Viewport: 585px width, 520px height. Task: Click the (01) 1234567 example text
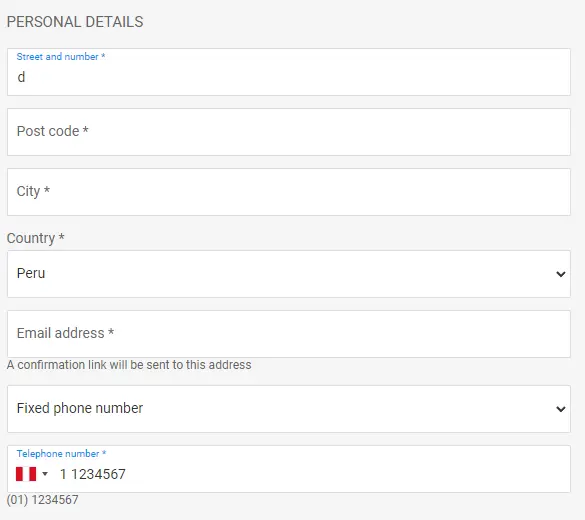click(x=43, y=500)
